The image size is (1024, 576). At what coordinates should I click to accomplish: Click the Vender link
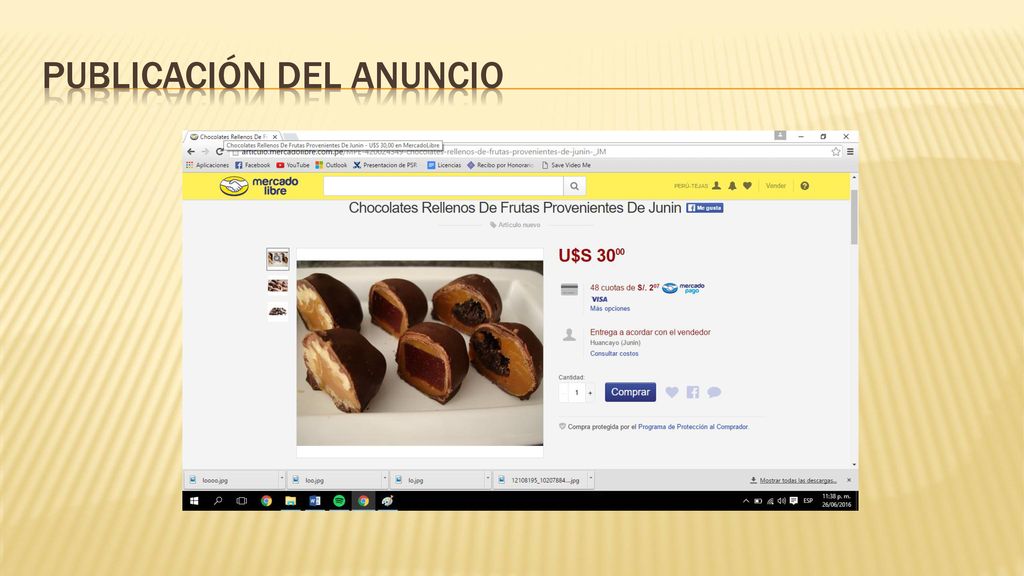click(776, 185)
